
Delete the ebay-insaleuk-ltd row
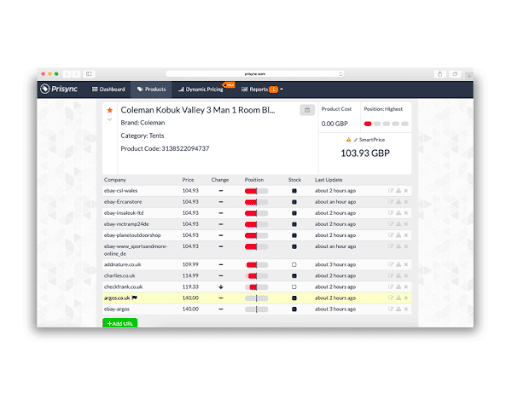[406, 213]
